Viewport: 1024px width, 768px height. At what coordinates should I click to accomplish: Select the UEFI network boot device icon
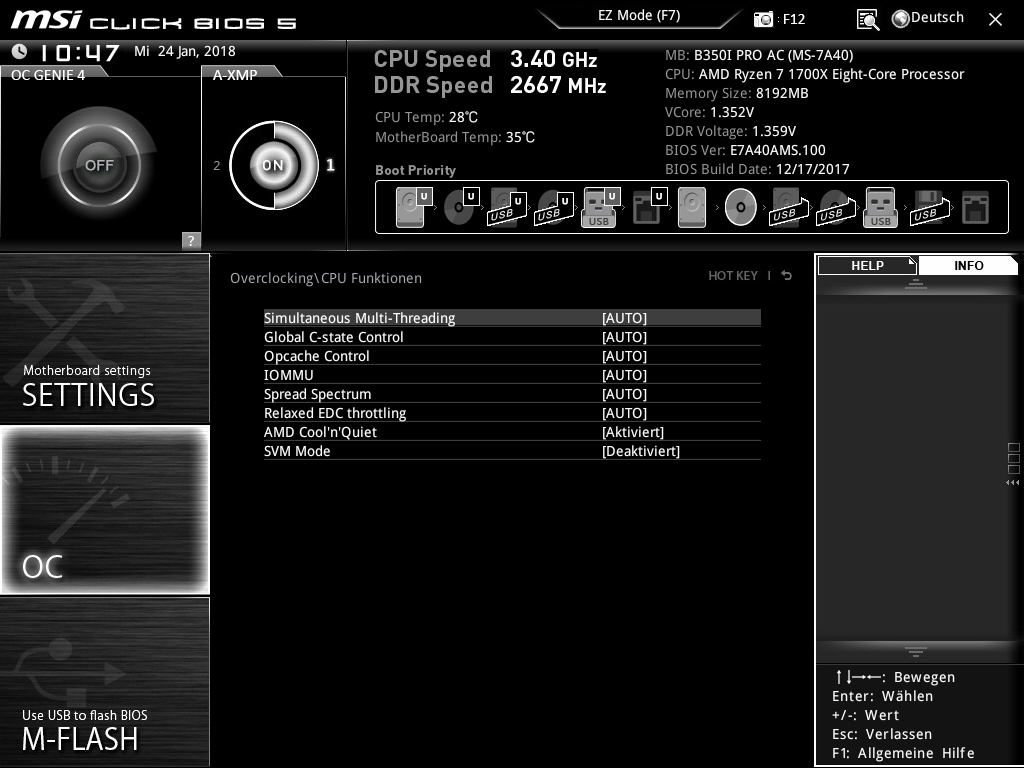click(649, 207)
